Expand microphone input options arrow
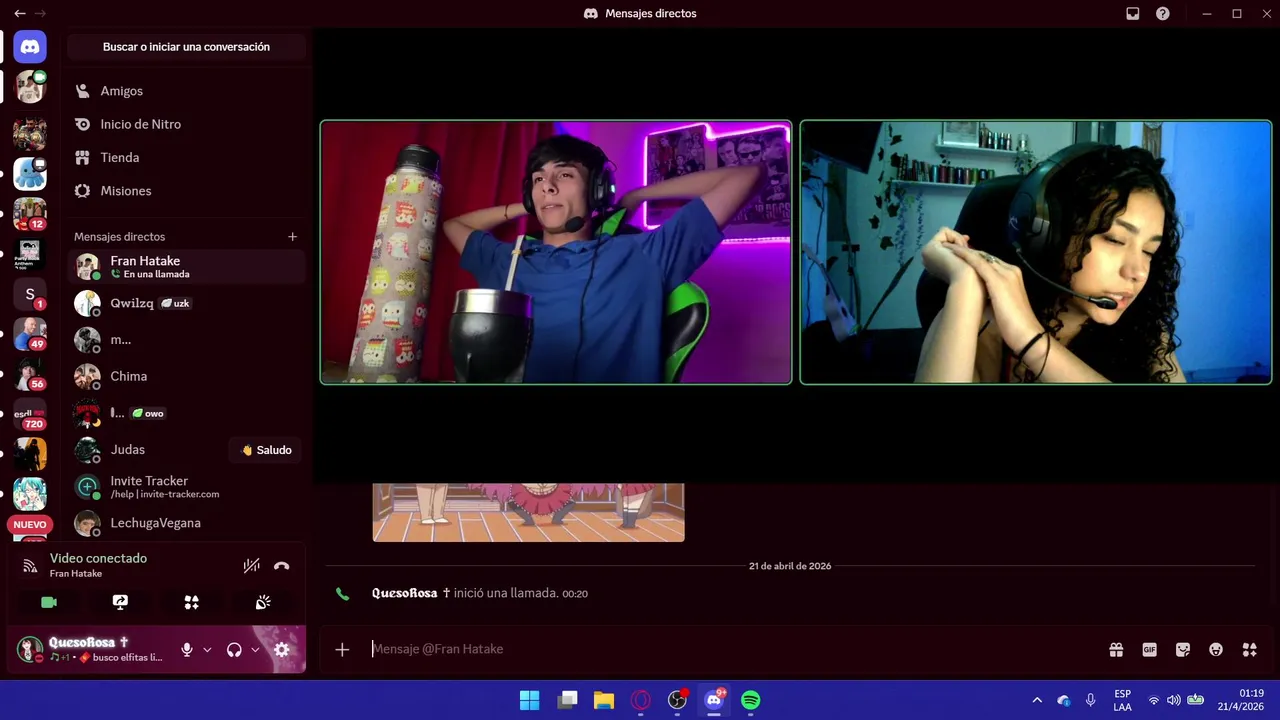 207,650
